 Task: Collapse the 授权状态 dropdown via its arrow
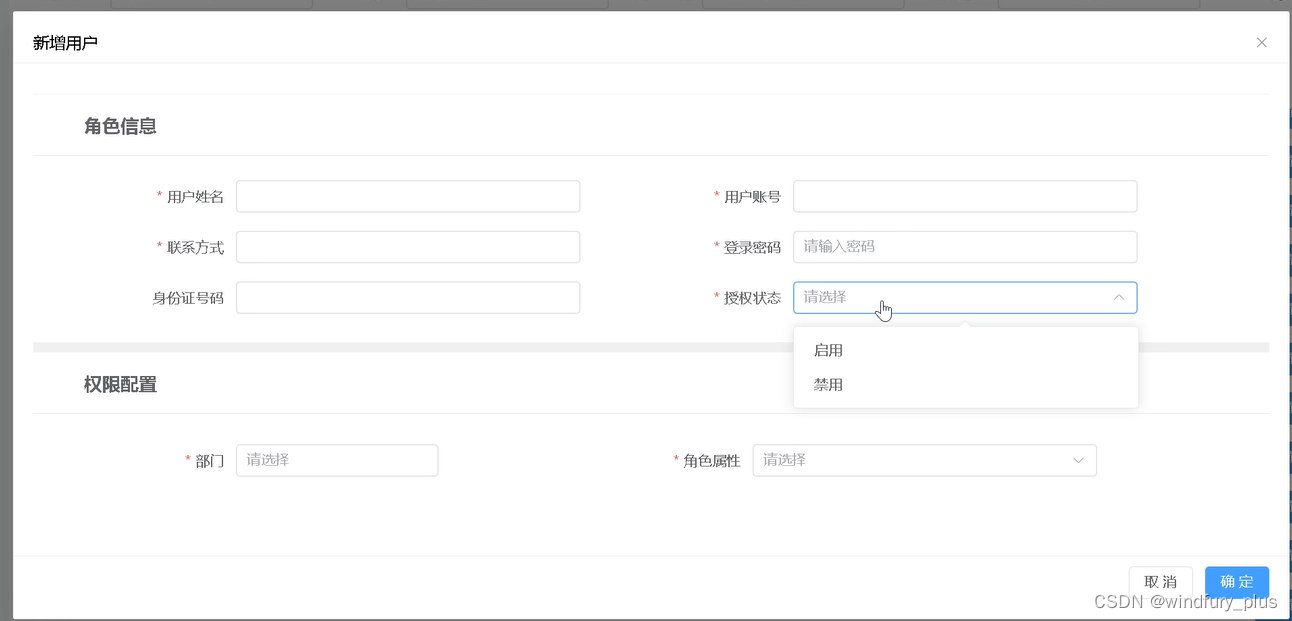click(1118, 297)
